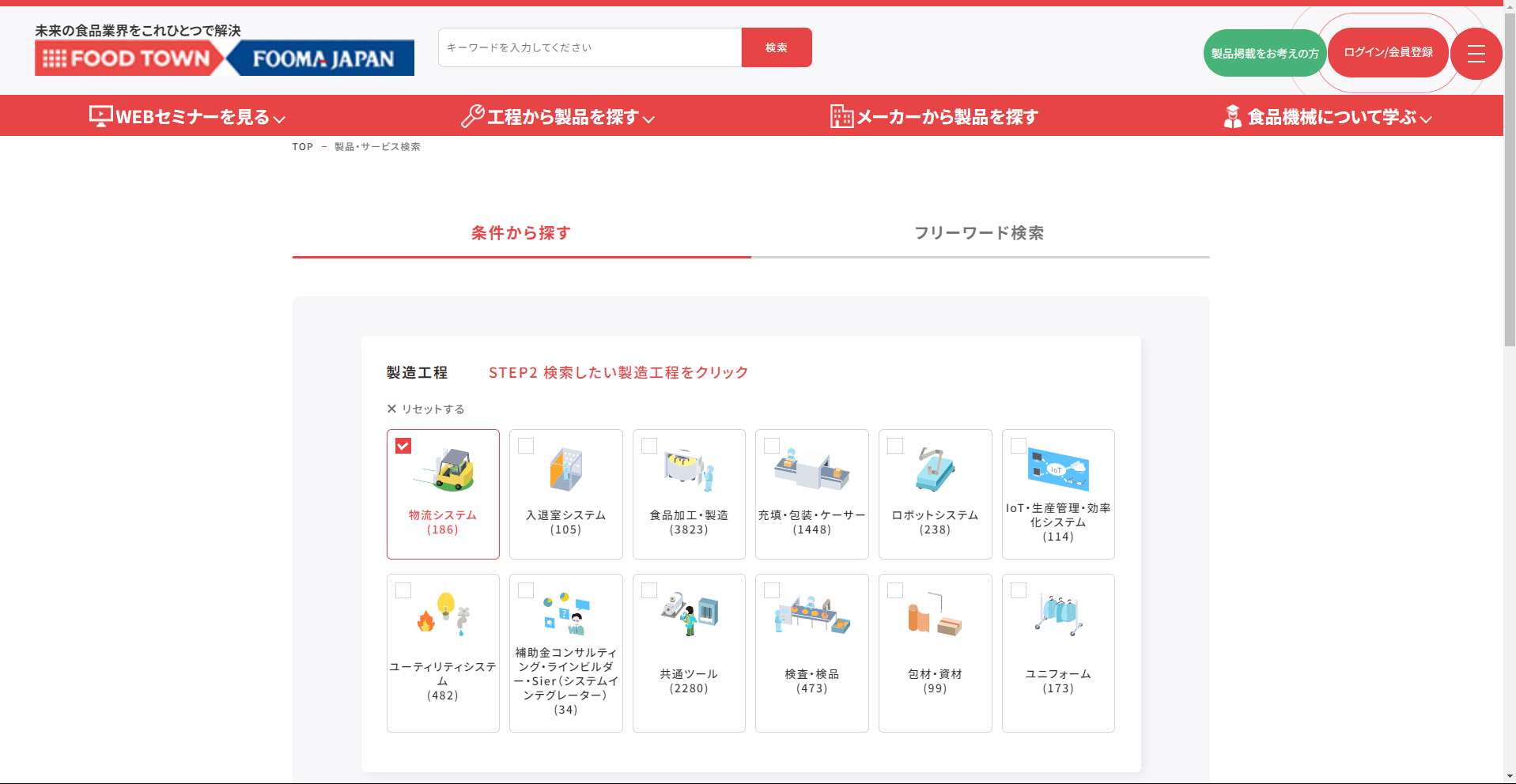
Task: Check the 検査・検品 checkbox
Action: click(772, 590)
